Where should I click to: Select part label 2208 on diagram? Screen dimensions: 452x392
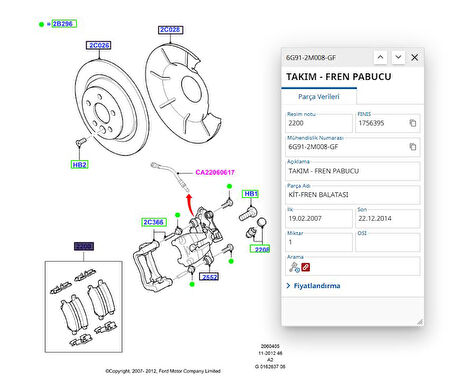(x=260, y=249)
